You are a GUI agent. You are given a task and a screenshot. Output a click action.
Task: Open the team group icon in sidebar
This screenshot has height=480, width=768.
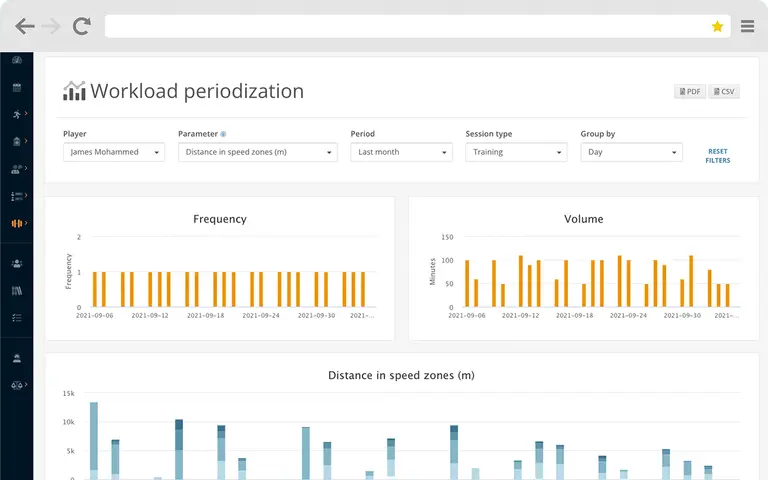point(17,264)
